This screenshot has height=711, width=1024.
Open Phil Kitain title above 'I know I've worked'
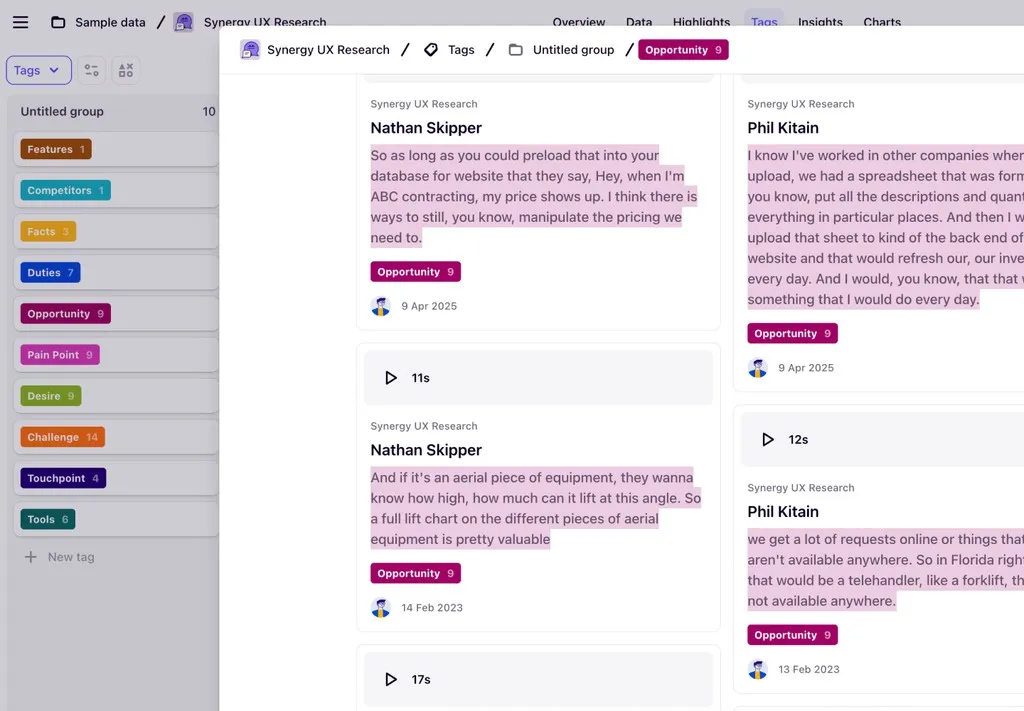[782, 128]
